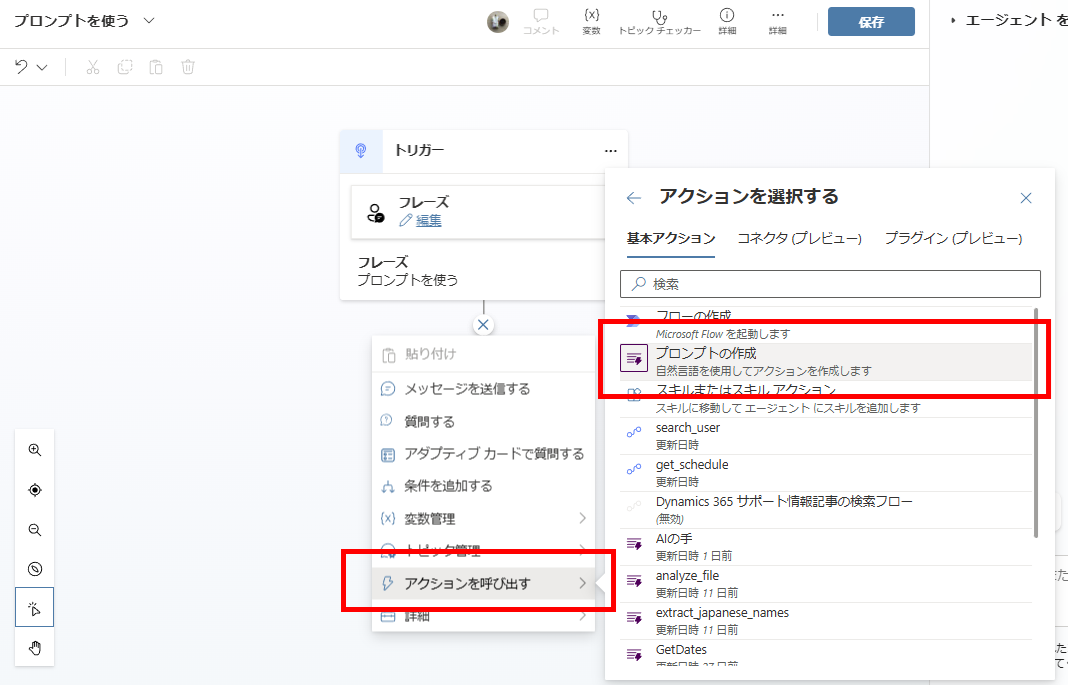
Task: Expand the 変数管理 submenu
Action: click(x=582, y=518)
